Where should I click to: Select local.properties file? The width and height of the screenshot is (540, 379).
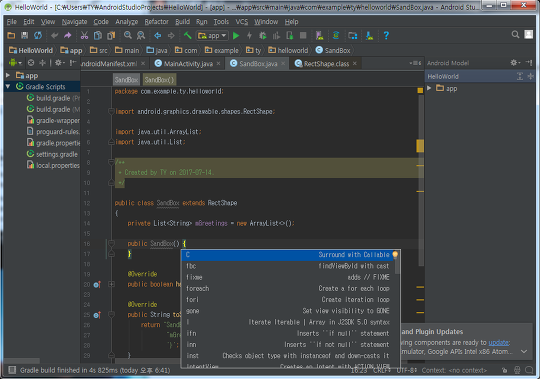(53, 166)
